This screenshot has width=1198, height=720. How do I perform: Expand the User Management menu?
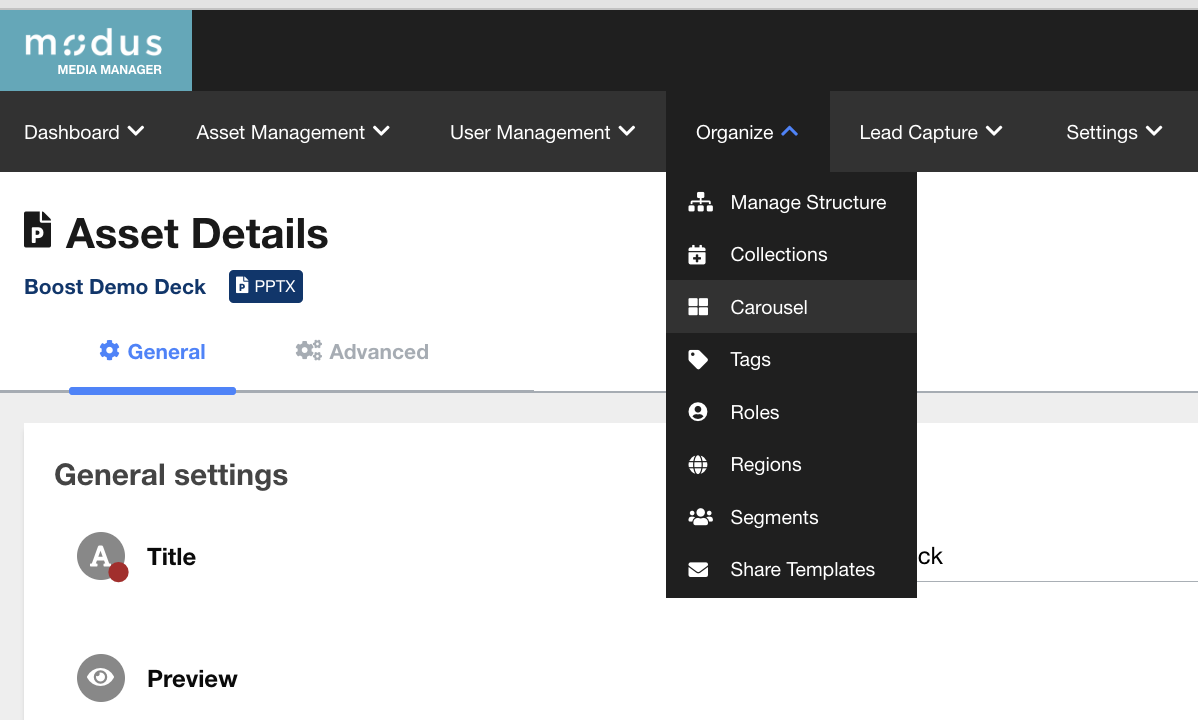pos(542,132)
